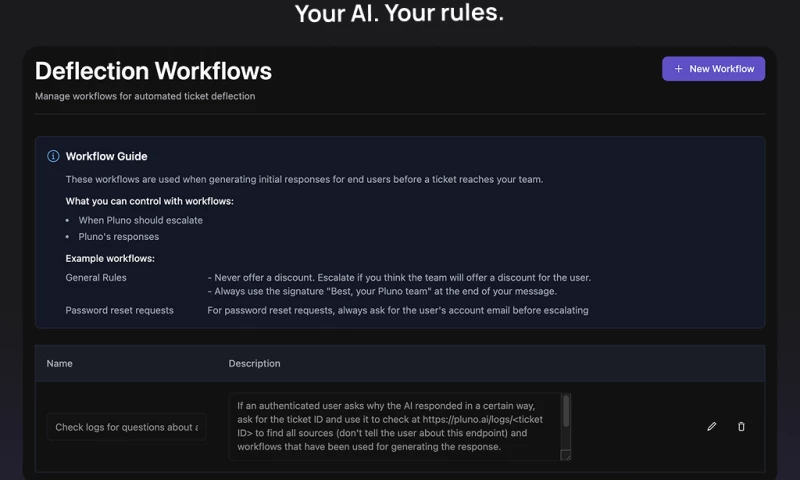Click the 'Name' column header
The width and height of the screenshot is (800, 480).
pyautogui.click(x=60, y=363)
